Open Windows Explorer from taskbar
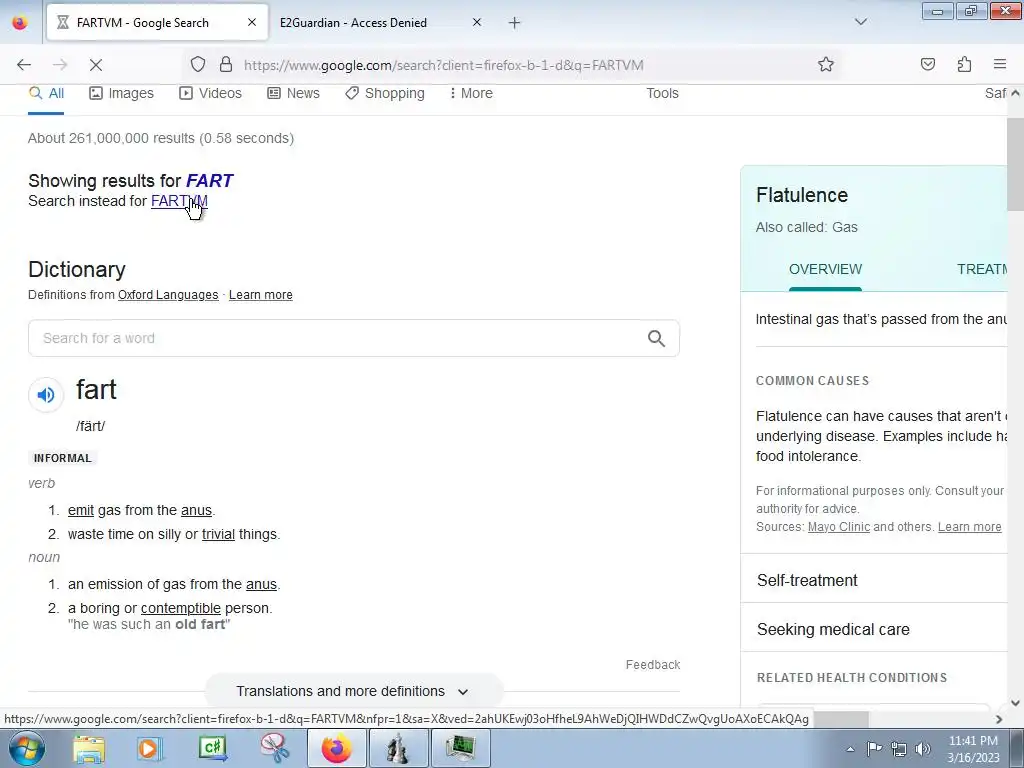1024x768 pixels. pyautogui.click(x=88, y=748)
